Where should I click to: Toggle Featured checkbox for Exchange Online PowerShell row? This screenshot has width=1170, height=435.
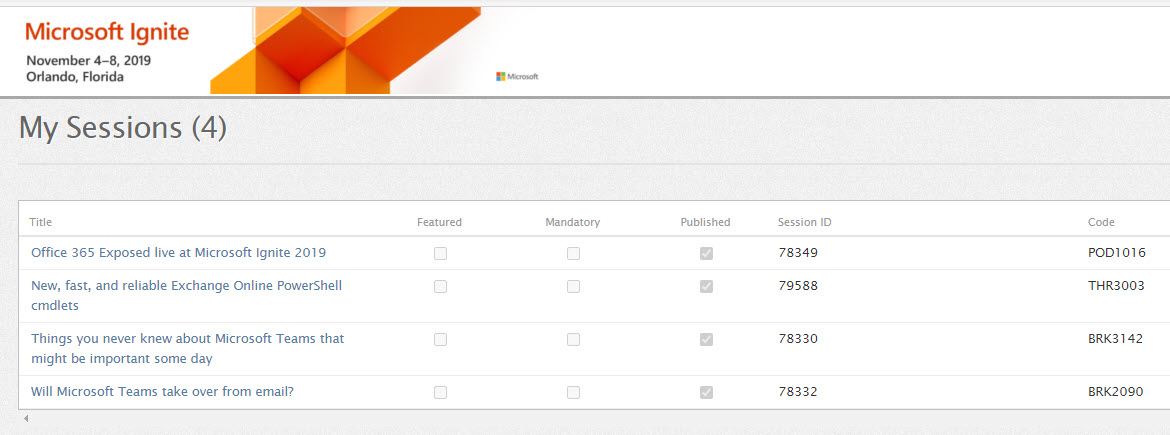(x=440, y=287)
